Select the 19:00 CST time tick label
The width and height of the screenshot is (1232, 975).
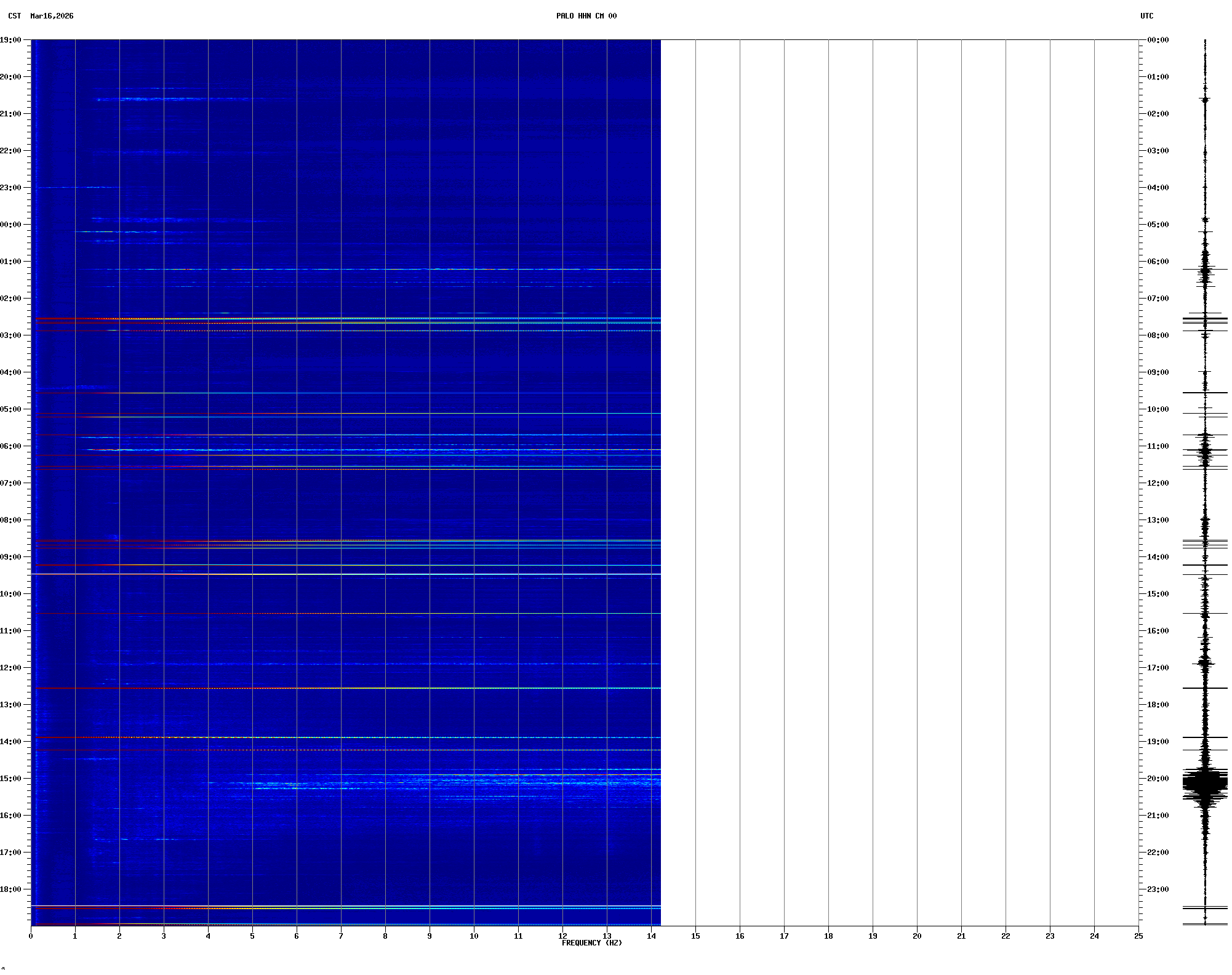(x=11, y=40)
